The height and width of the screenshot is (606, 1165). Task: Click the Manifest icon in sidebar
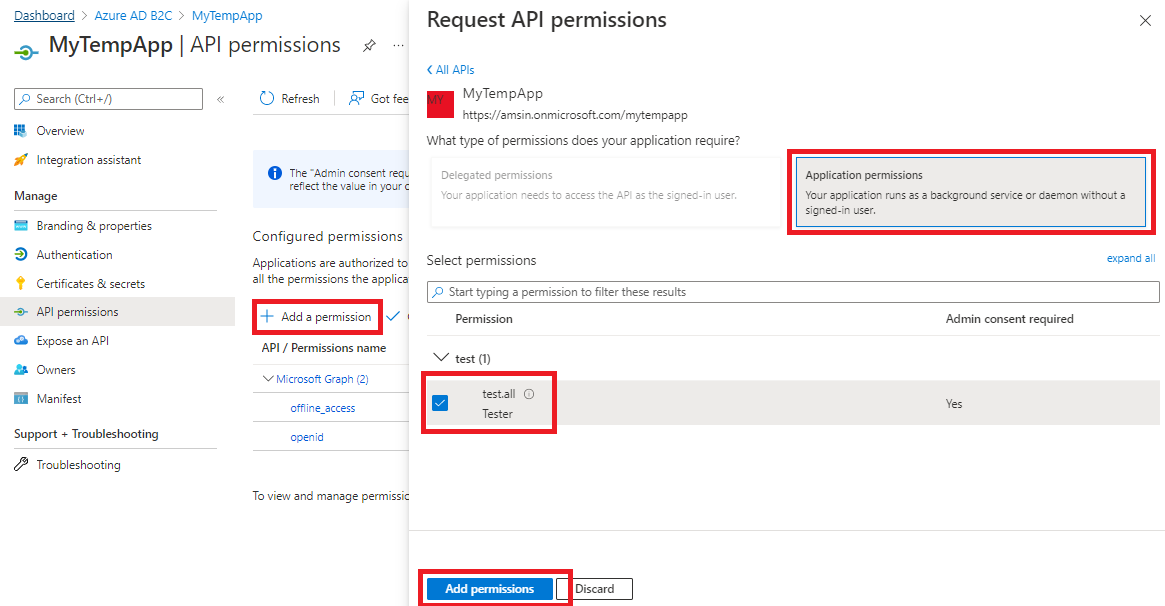click(x=20, y=399)
